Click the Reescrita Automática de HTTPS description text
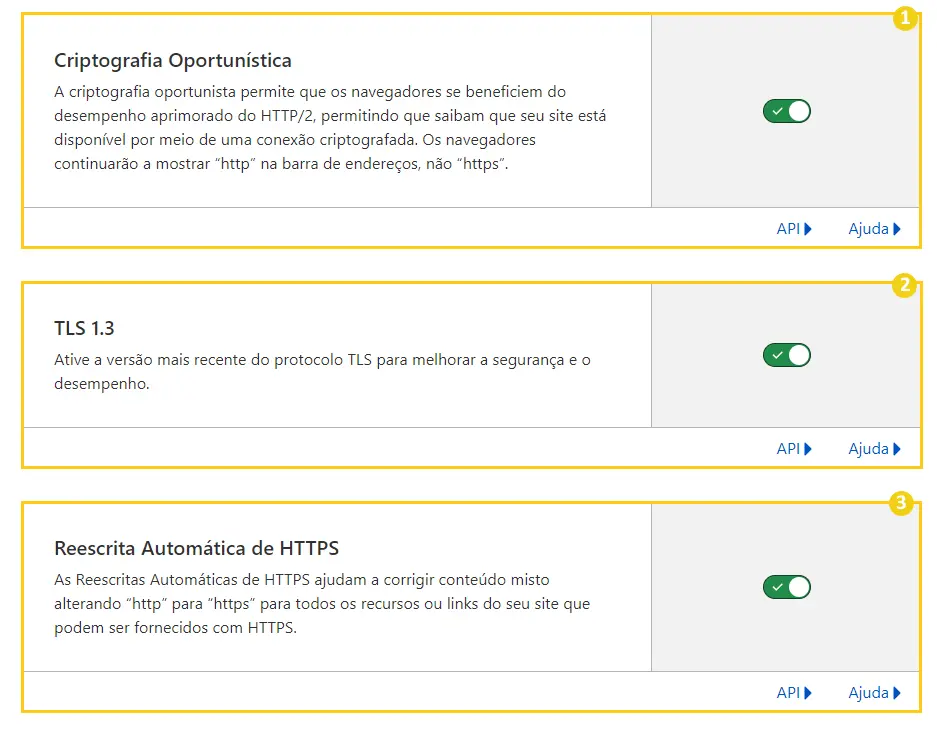This screenshot has width=937, height=732. [x=322, y=604]
